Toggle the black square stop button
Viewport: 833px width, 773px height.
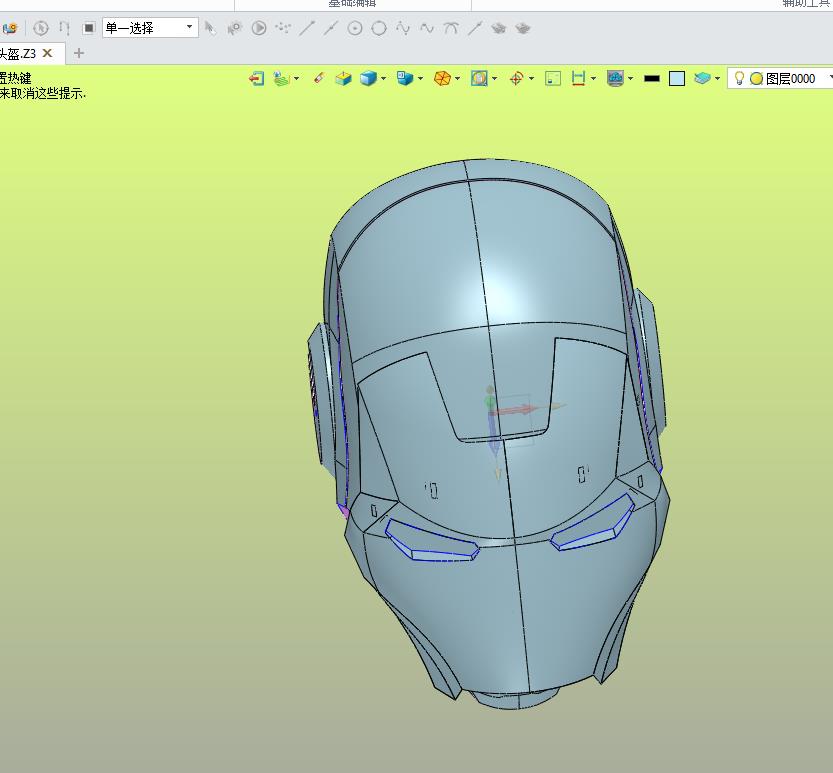(x=88, y=28)
